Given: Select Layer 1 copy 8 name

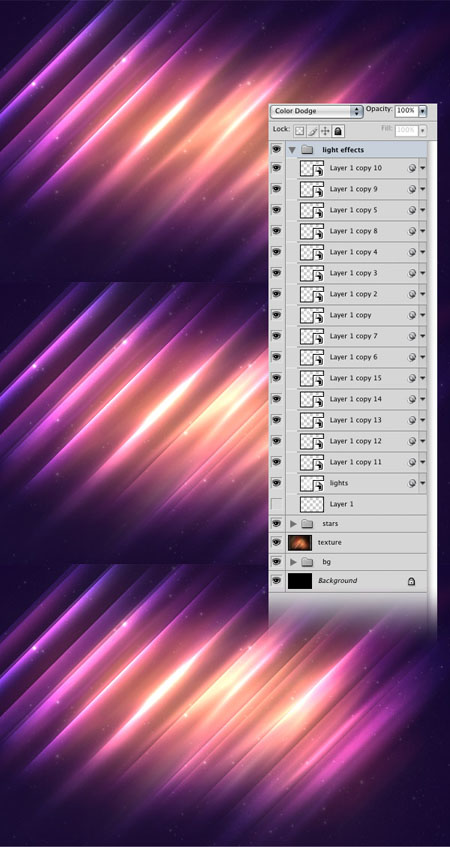Looking at the screenshot, I should 353,231.
